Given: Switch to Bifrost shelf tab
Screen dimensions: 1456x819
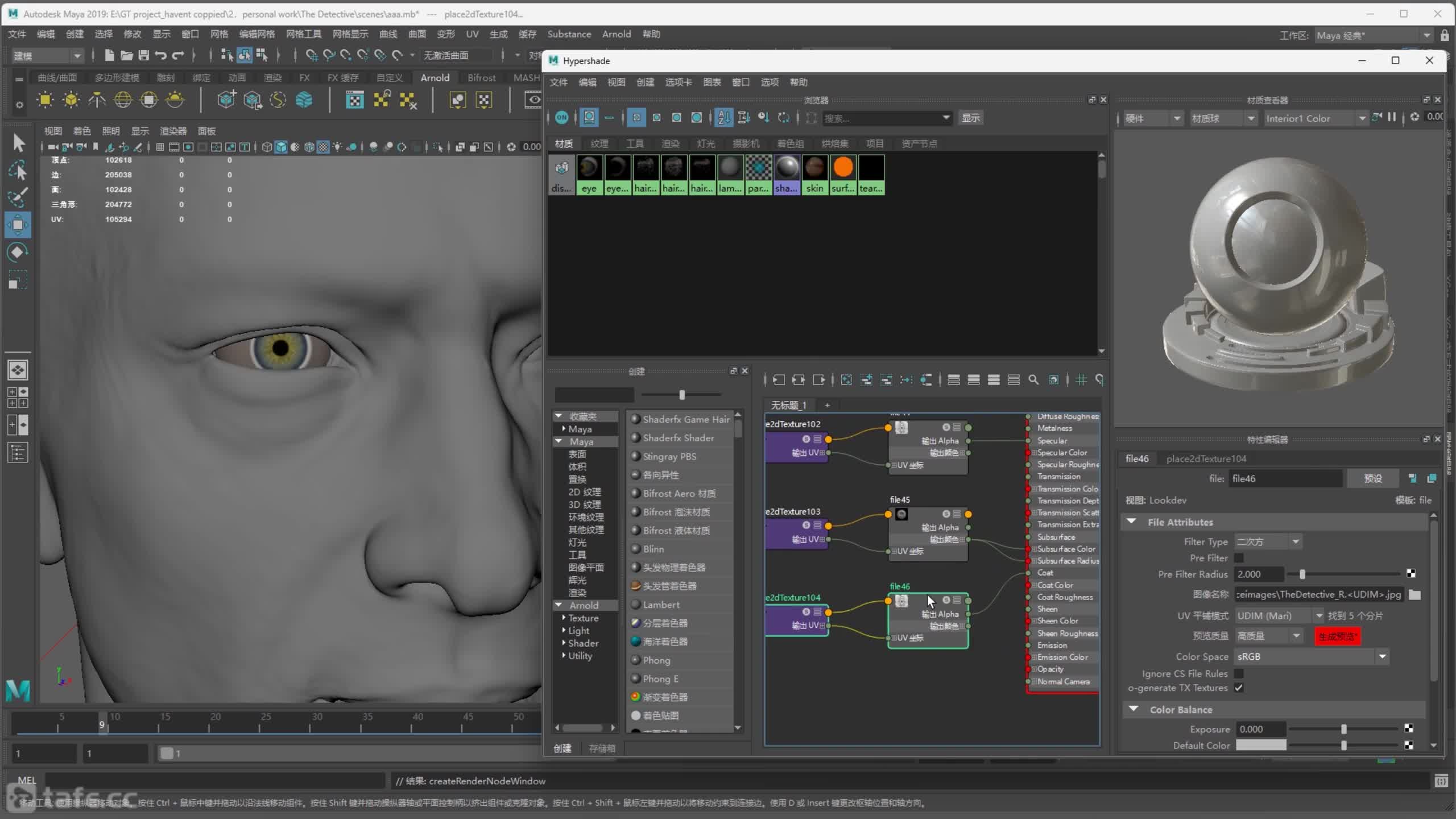Looking at the screenshot, I should (481, 77).
